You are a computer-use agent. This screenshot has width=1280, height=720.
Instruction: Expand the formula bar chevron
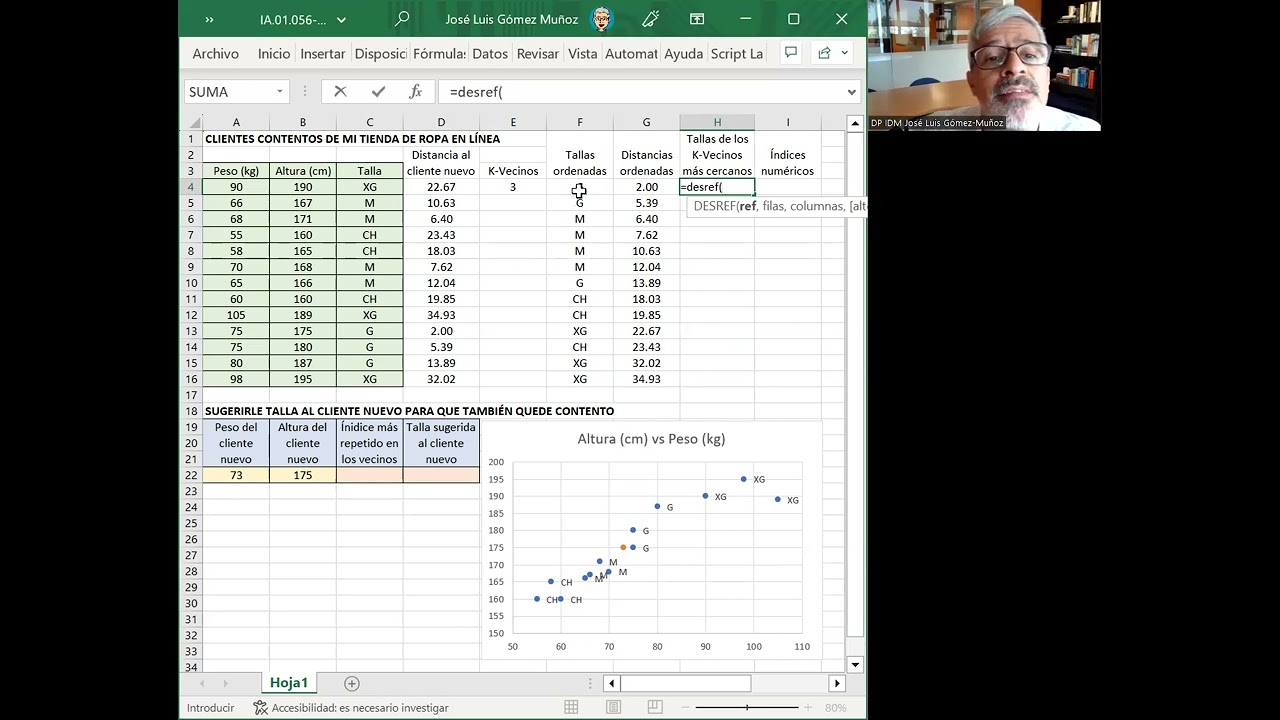[x=851, y=91]
